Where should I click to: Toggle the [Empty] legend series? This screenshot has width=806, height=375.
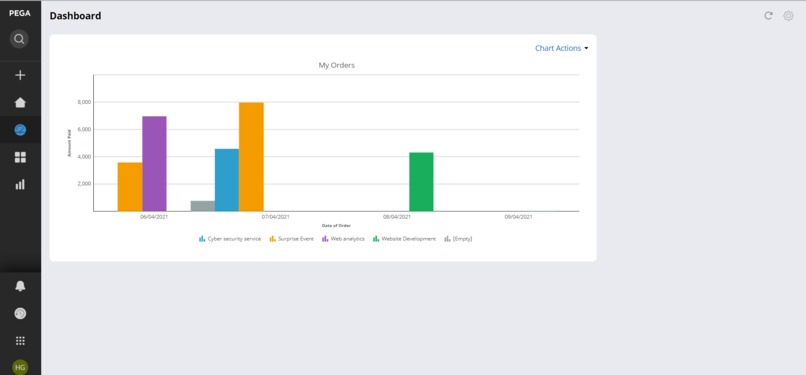(458, 239)
